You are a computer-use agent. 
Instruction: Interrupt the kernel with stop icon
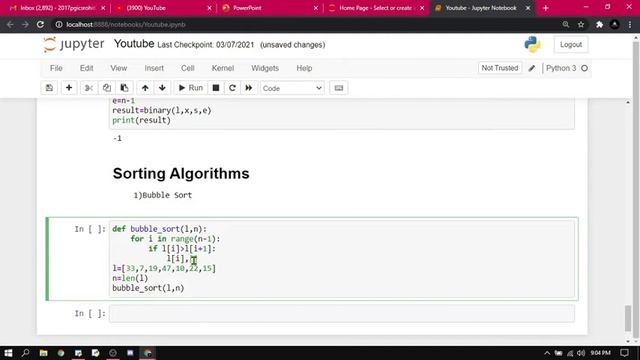point(216,88)
